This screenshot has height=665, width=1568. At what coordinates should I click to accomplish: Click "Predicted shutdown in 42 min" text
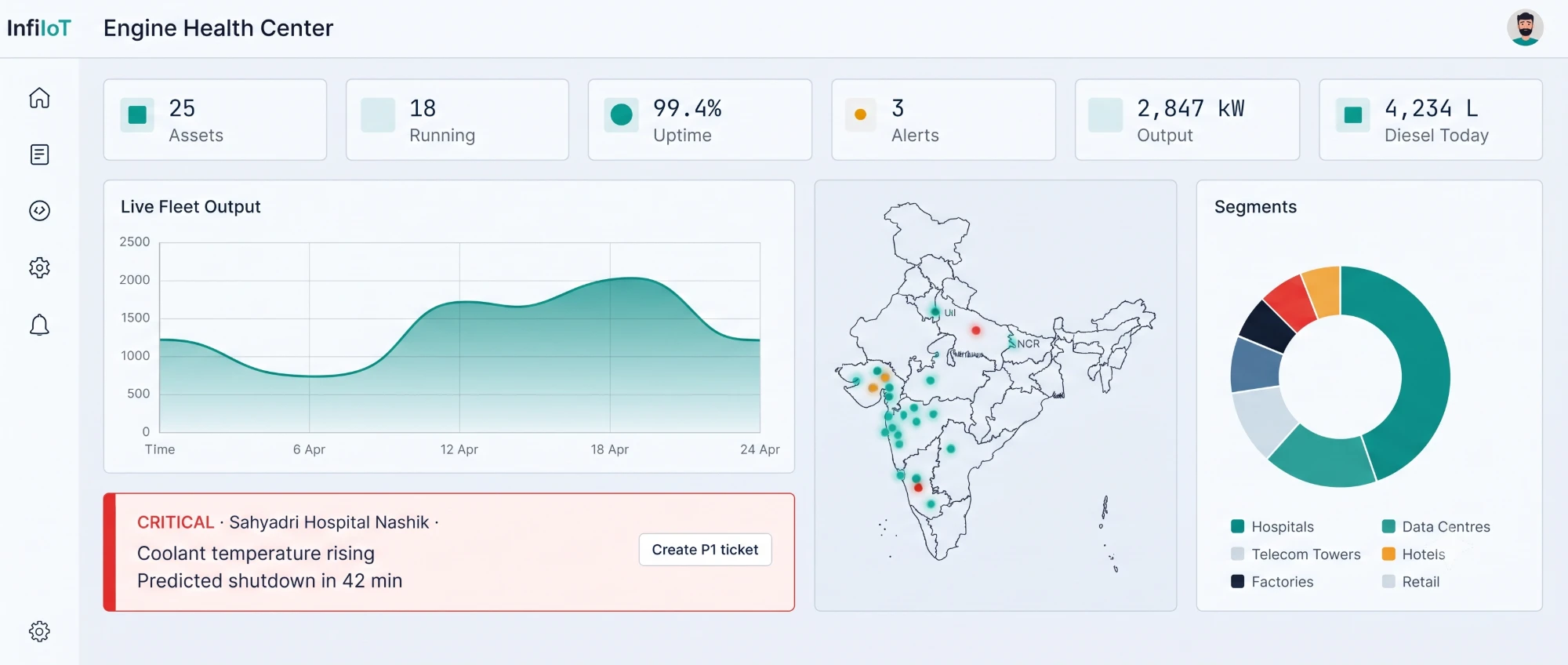[270, 581]
